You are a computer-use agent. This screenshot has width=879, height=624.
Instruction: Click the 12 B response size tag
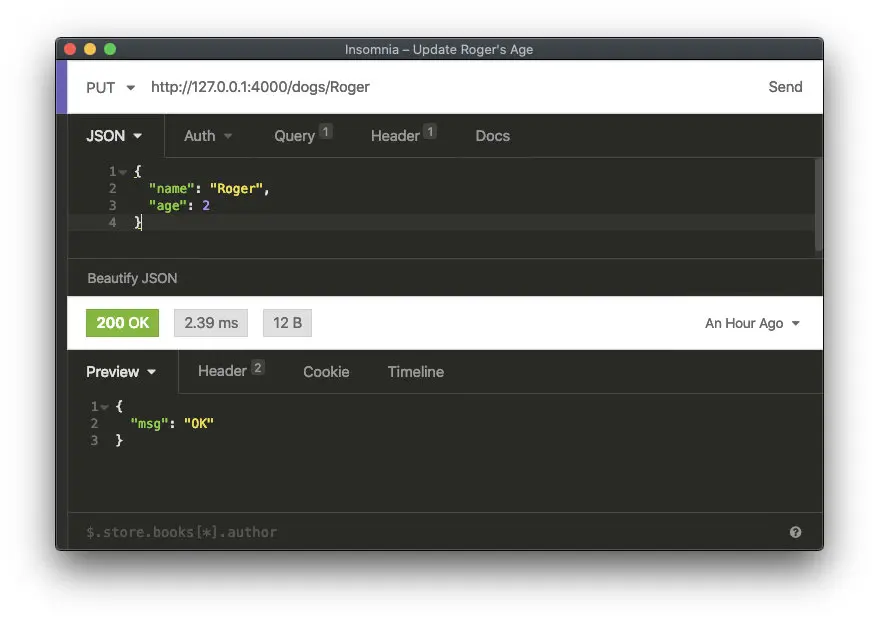[x=287, y=323]
